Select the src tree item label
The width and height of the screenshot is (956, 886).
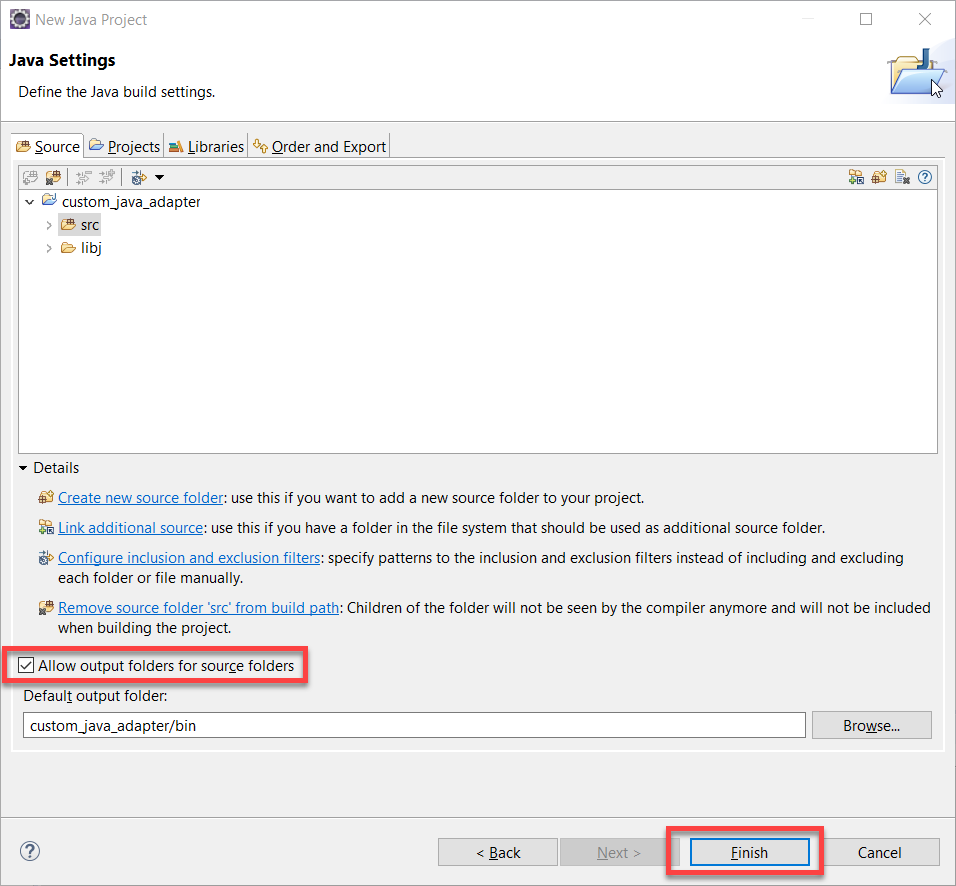pyautogui.click(x=90, y=225)
